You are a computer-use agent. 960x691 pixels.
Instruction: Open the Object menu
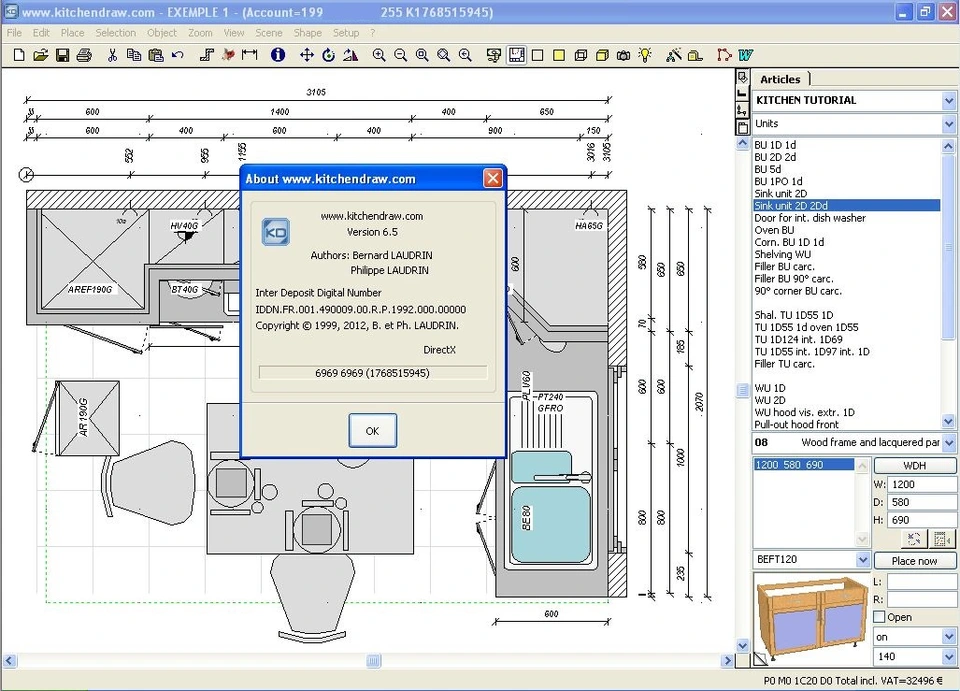pyautogui.click(x=162, y=33)
